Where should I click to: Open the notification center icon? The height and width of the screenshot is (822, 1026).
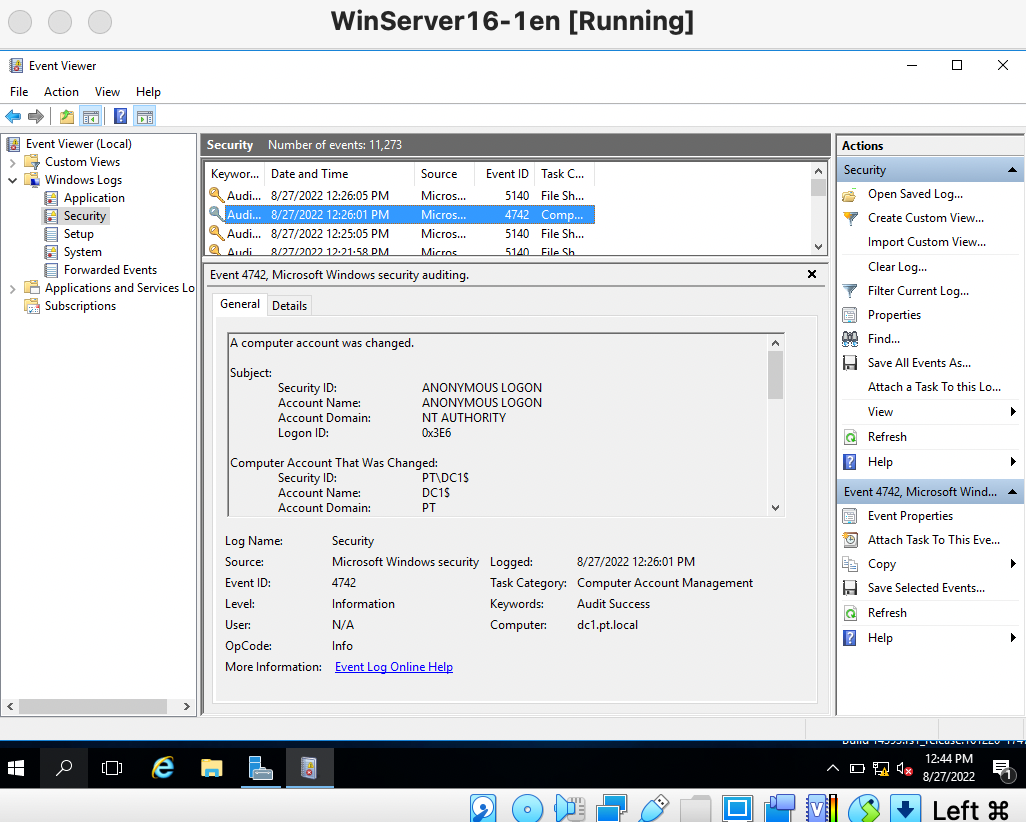1002,768
